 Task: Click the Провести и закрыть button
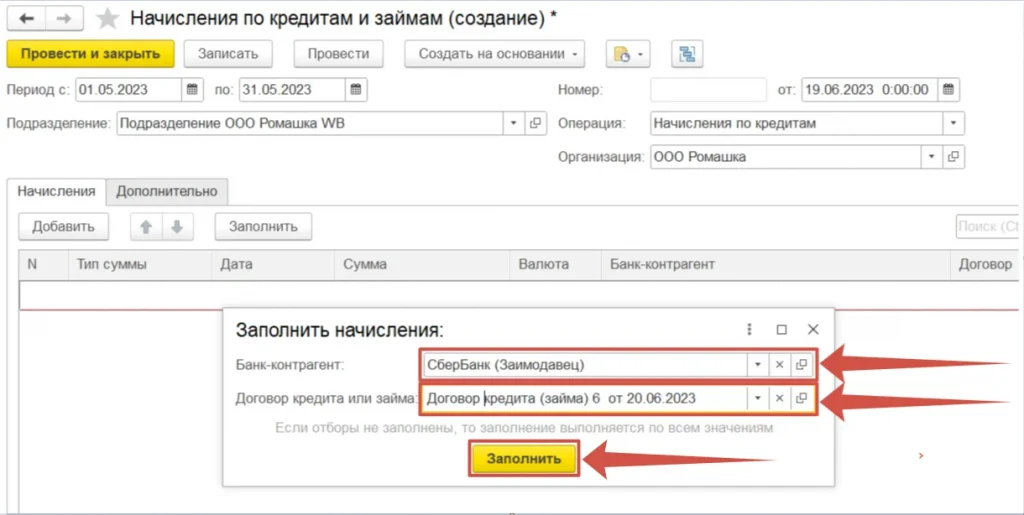90,54
